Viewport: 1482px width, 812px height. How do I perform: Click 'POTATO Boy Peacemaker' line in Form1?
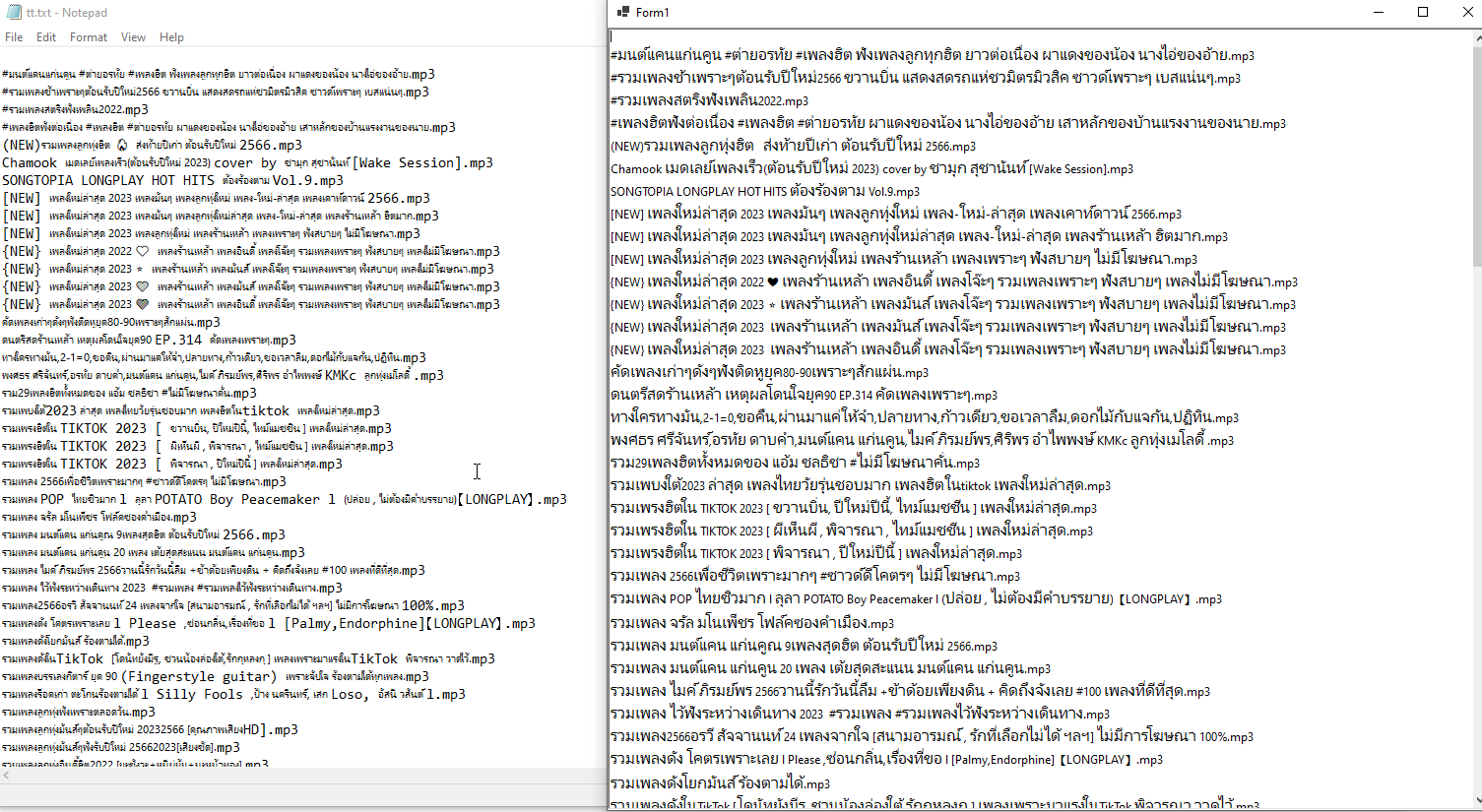point(916,598)
